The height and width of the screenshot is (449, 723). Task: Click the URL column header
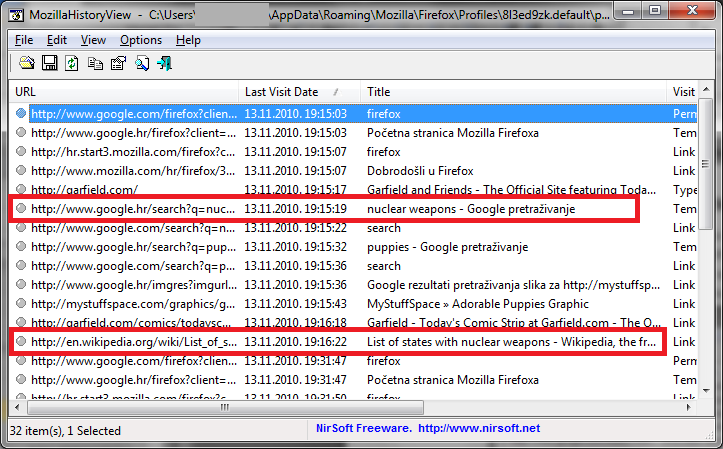tap(25, 92)
